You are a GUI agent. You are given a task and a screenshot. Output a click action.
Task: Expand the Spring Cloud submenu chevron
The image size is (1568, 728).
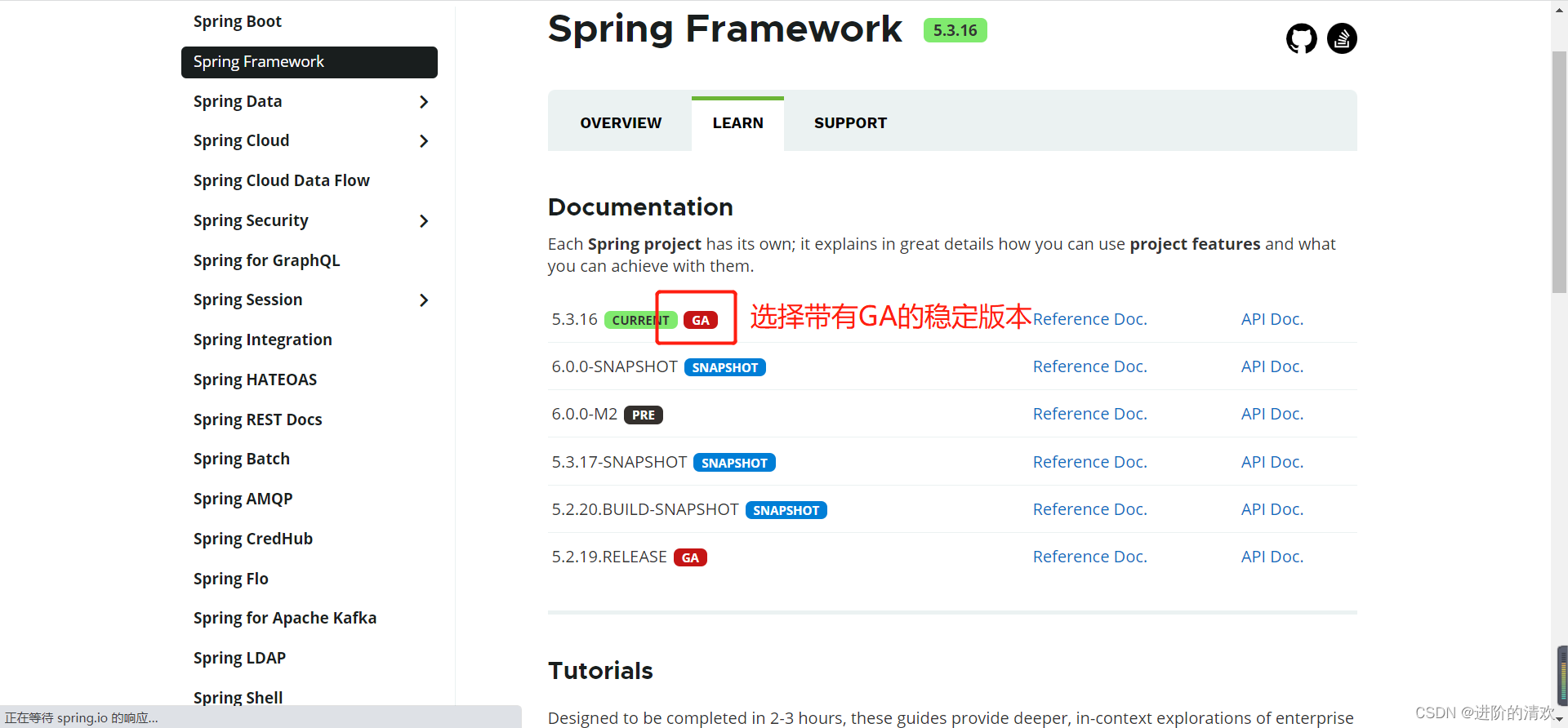coord(424,141)
